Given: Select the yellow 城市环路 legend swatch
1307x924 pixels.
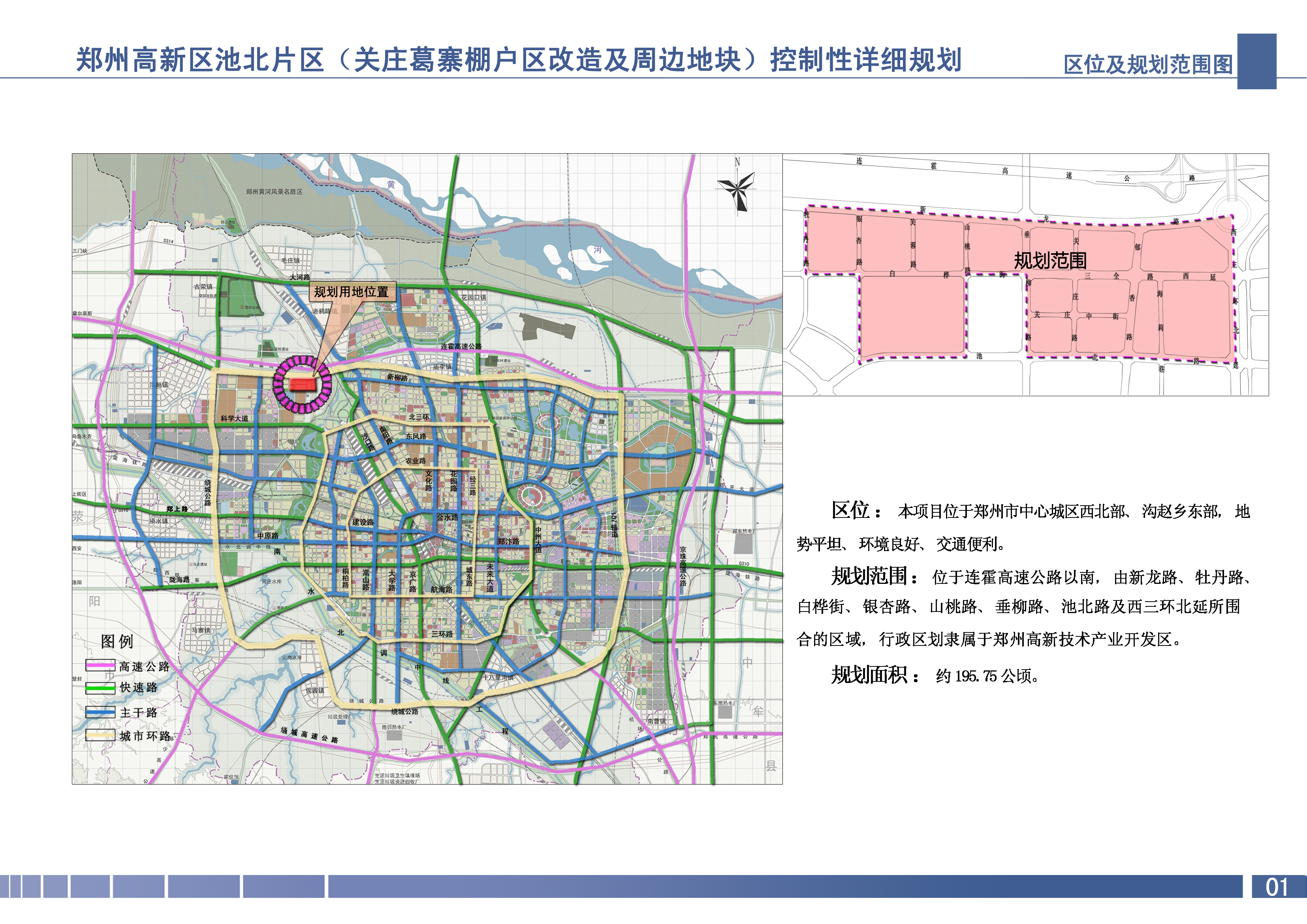Looking at the screenshot, I should pyautogui.click(x=100, y=735).
